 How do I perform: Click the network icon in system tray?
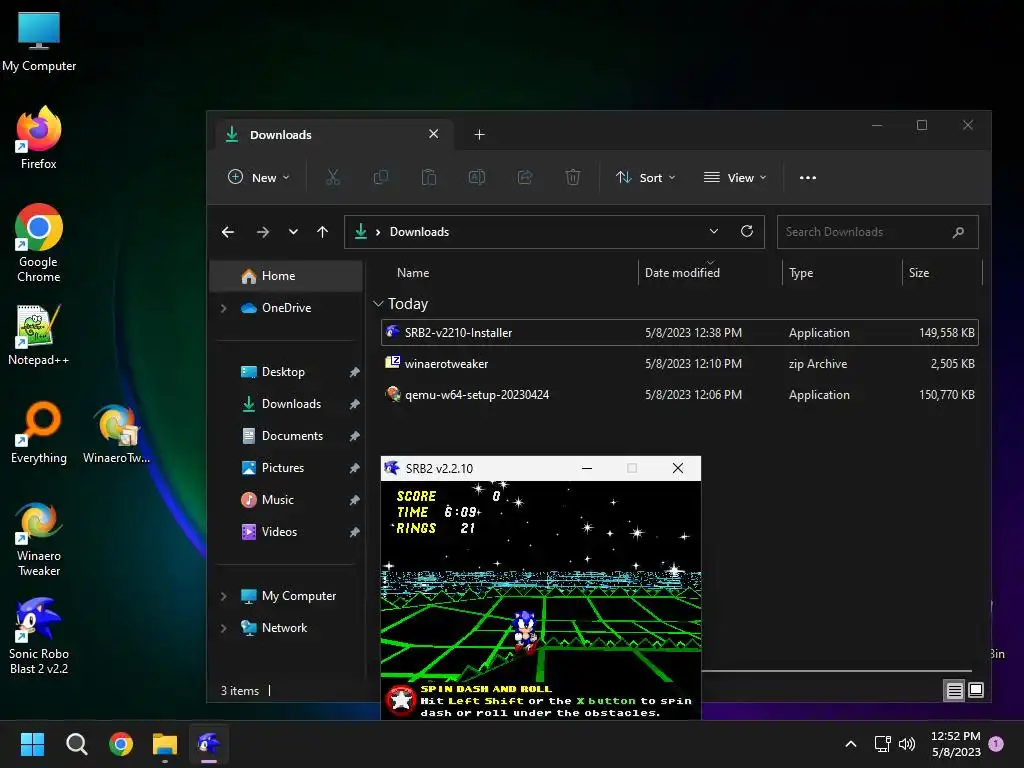(882, 744)
